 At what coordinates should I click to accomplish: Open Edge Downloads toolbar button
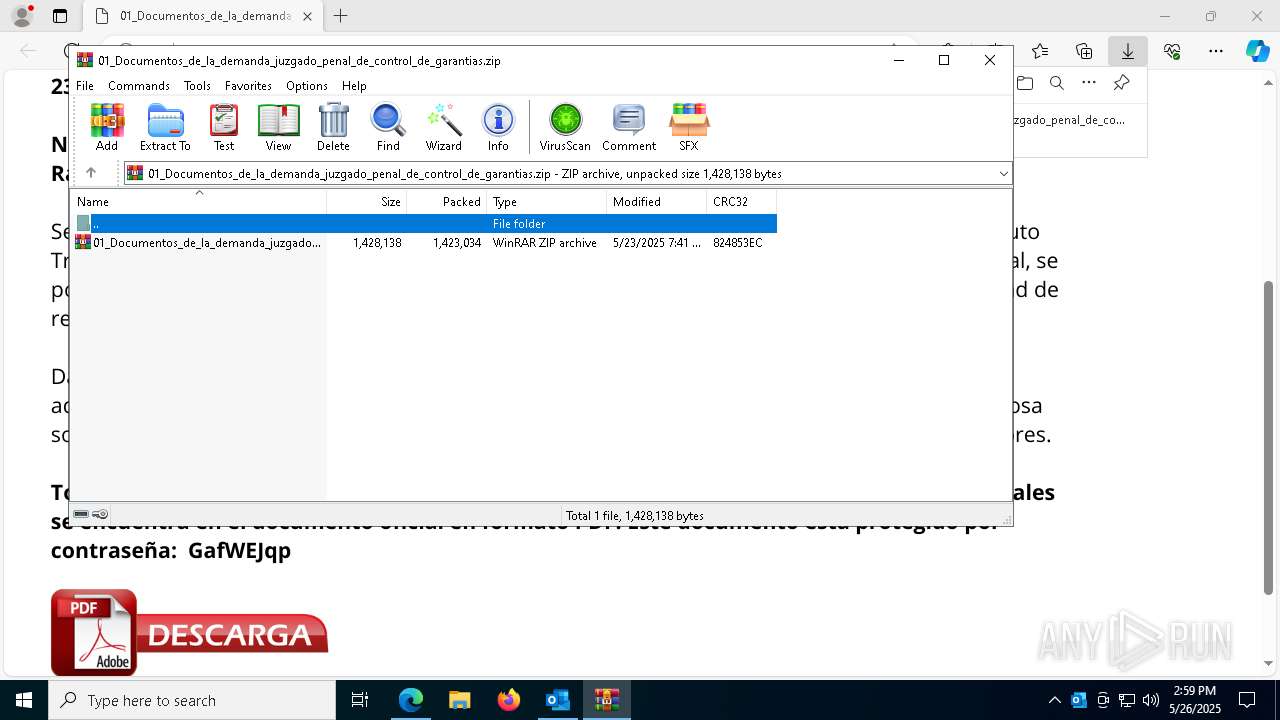1127,51
